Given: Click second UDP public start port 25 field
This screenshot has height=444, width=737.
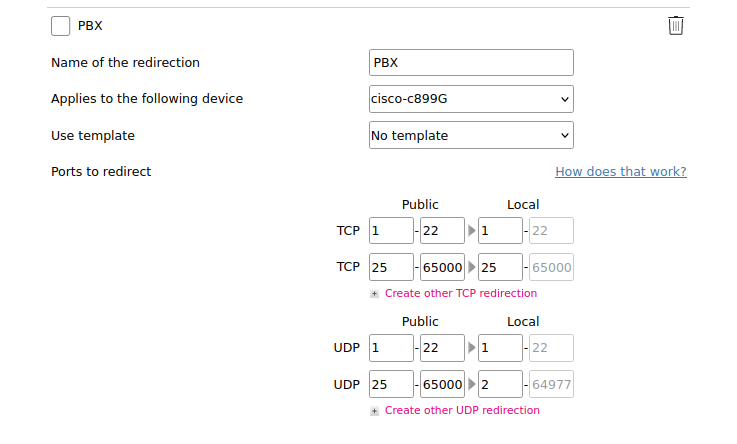Looking at the screenshot, I should click(x=391, y=384).
